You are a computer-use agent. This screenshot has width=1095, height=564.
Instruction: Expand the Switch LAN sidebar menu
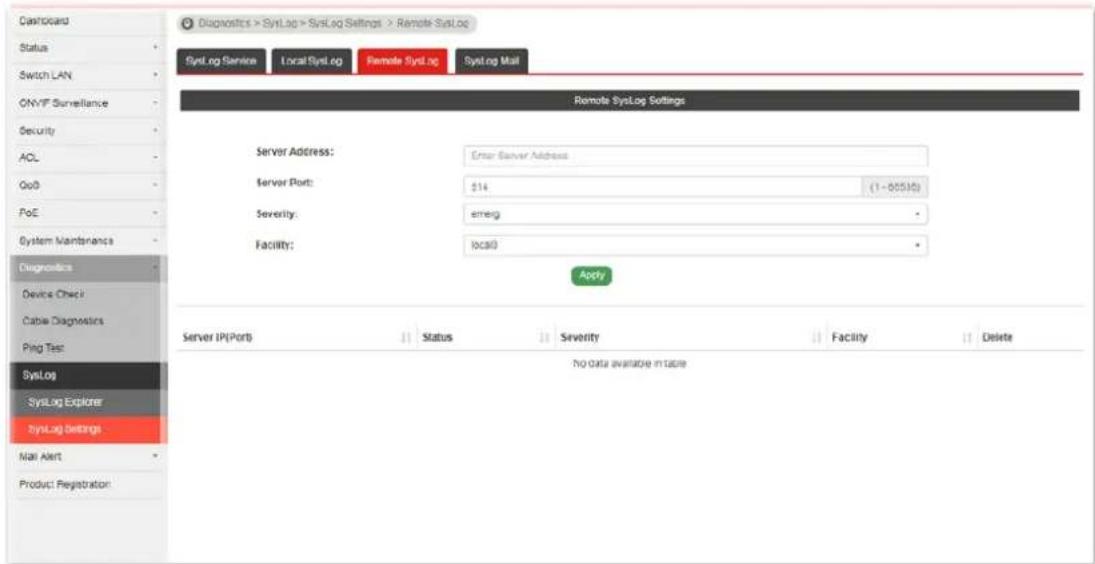[87, 75]
